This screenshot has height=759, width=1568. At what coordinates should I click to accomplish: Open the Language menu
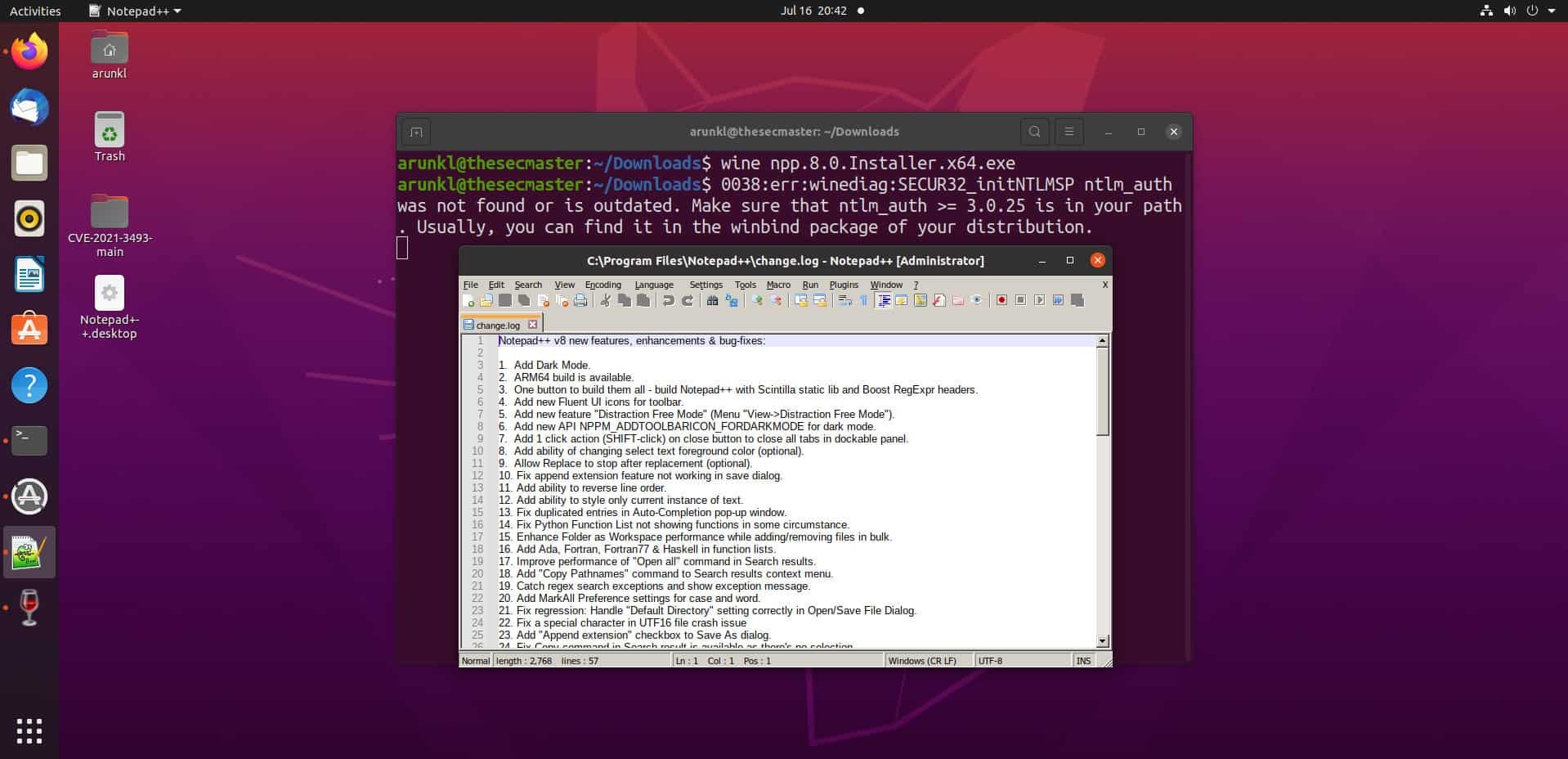654,285
